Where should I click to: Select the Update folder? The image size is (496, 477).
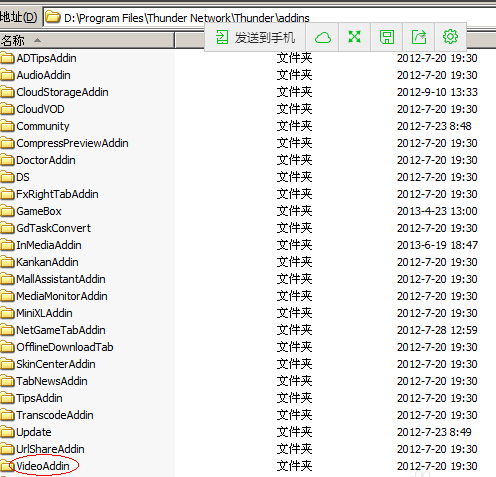34,432
